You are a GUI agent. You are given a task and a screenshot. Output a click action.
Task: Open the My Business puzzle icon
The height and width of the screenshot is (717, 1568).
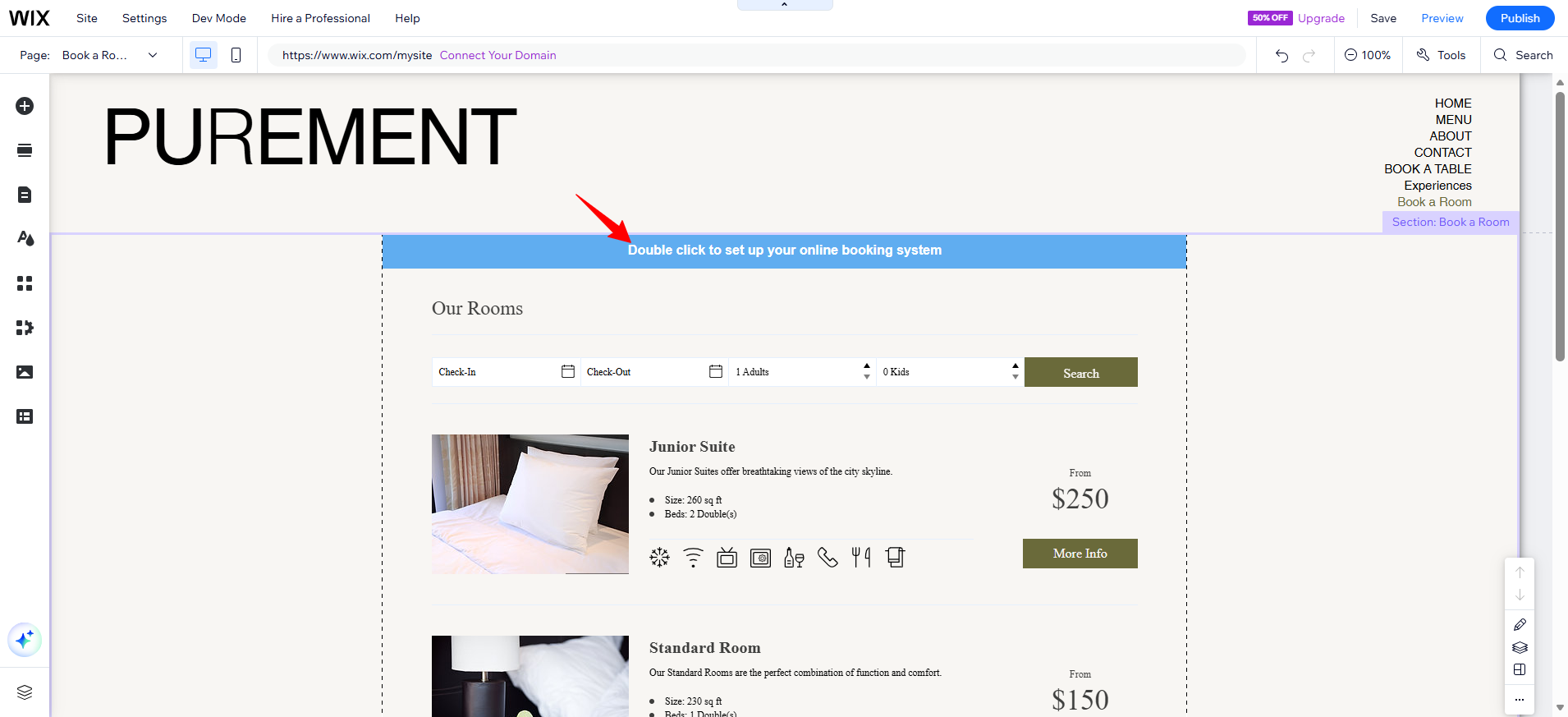(25, 328)
